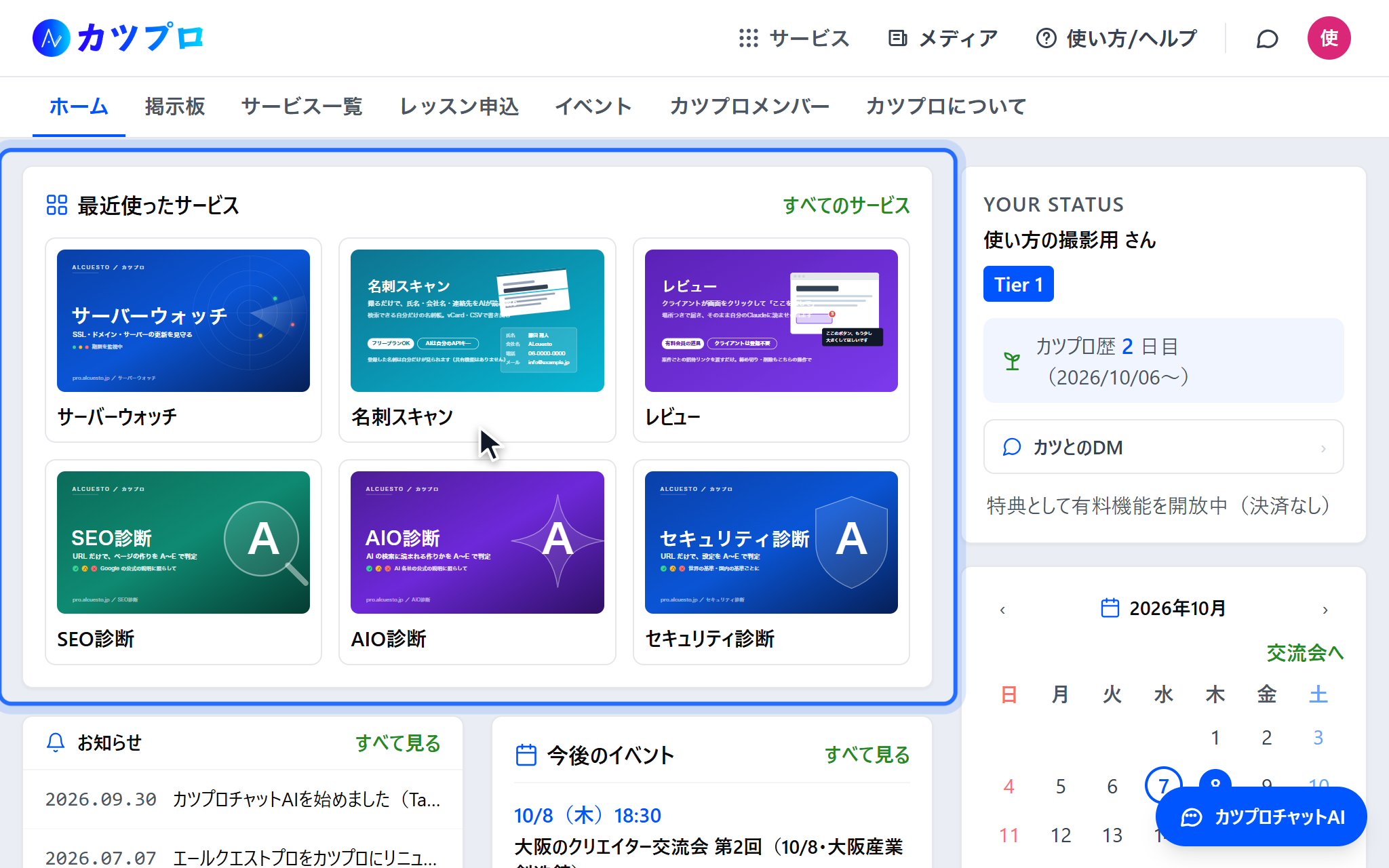Viewport: 1389px width, 868px height.
Task: Click the bell icon next to お知らせ
Action: tap(56, 743)
